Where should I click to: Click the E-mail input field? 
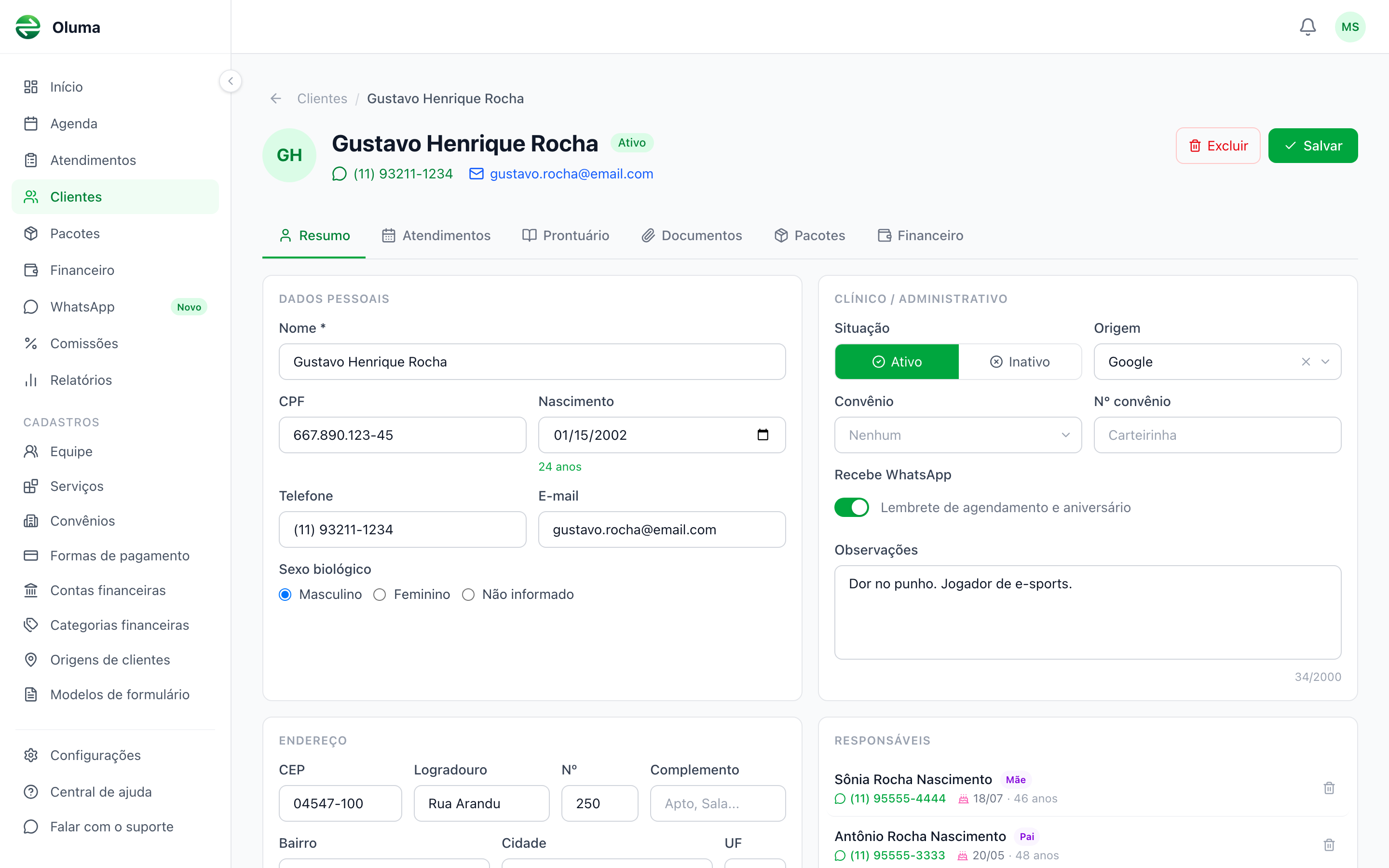coord(662,529)
